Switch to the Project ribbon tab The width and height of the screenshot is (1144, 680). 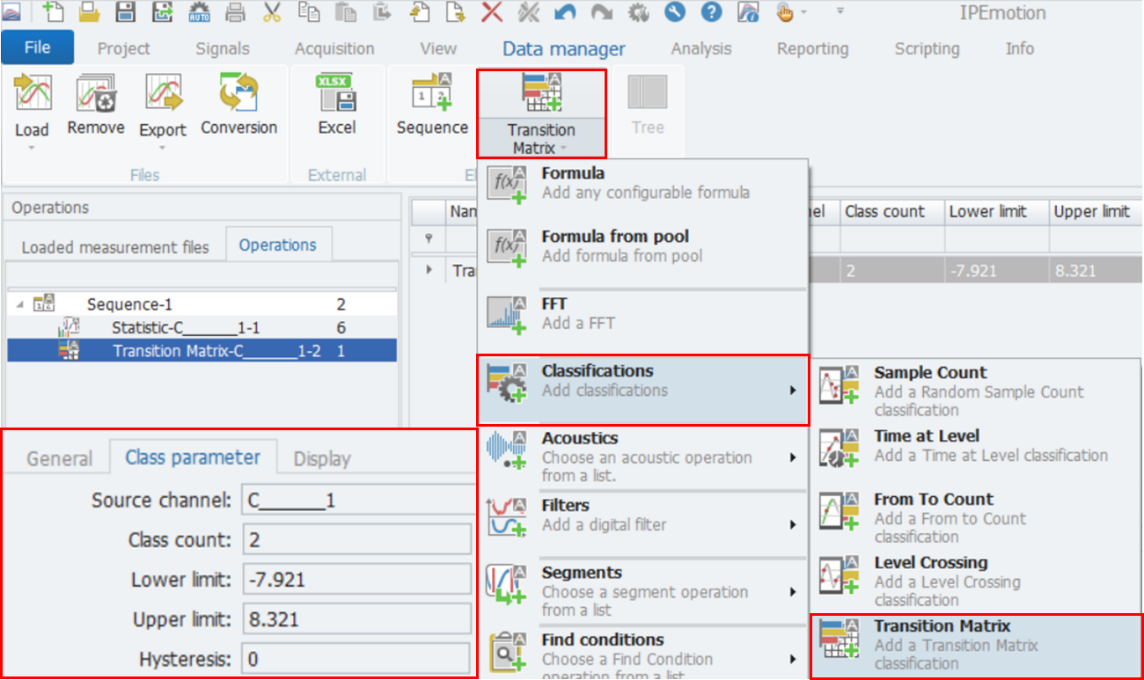point(123,48)
